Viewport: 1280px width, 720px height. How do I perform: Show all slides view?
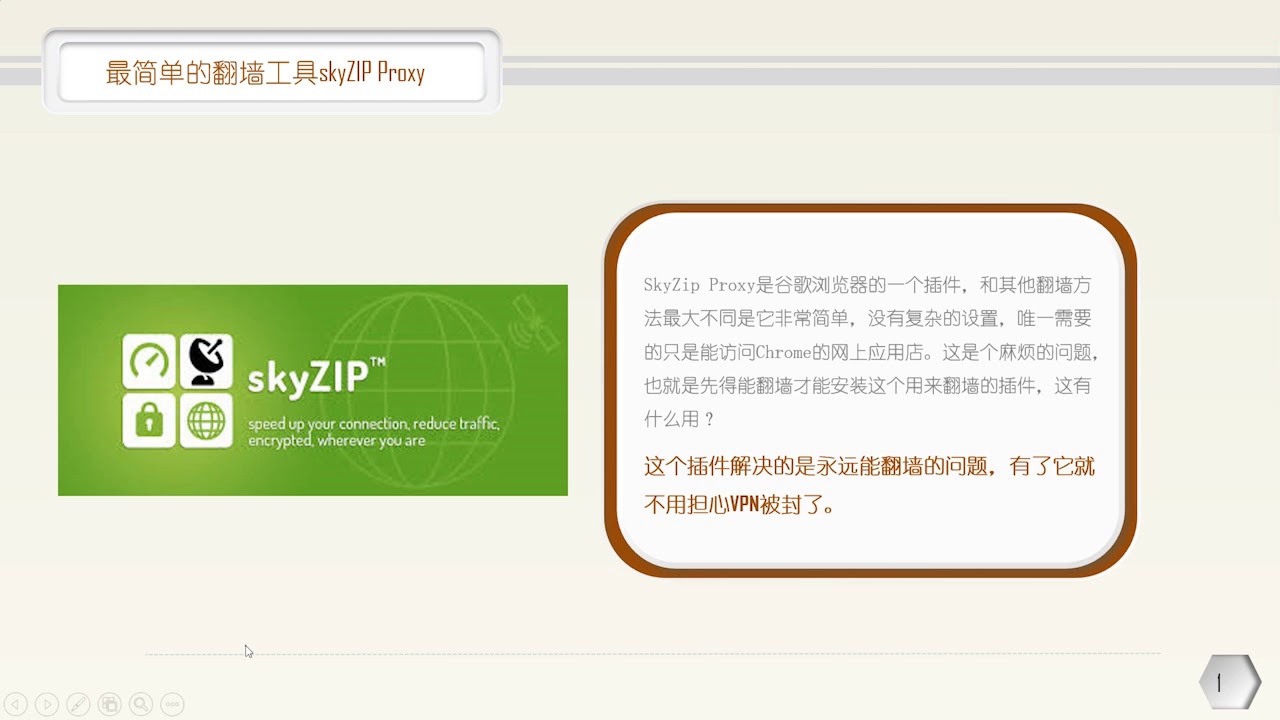tap(110, 704)
